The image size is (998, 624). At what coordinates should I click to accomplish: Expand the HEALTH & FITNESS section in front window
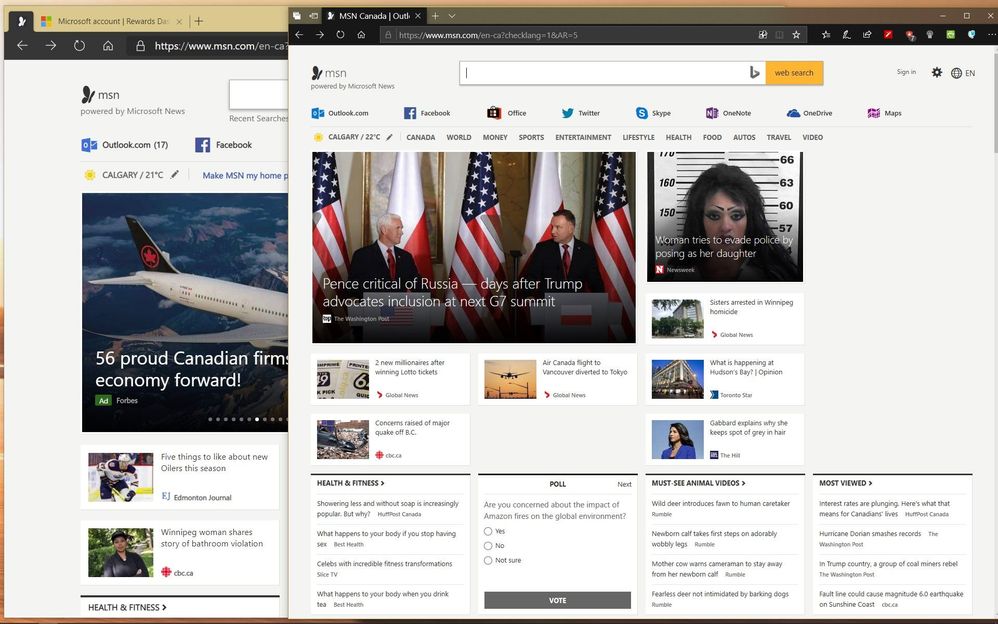[351, 483]
